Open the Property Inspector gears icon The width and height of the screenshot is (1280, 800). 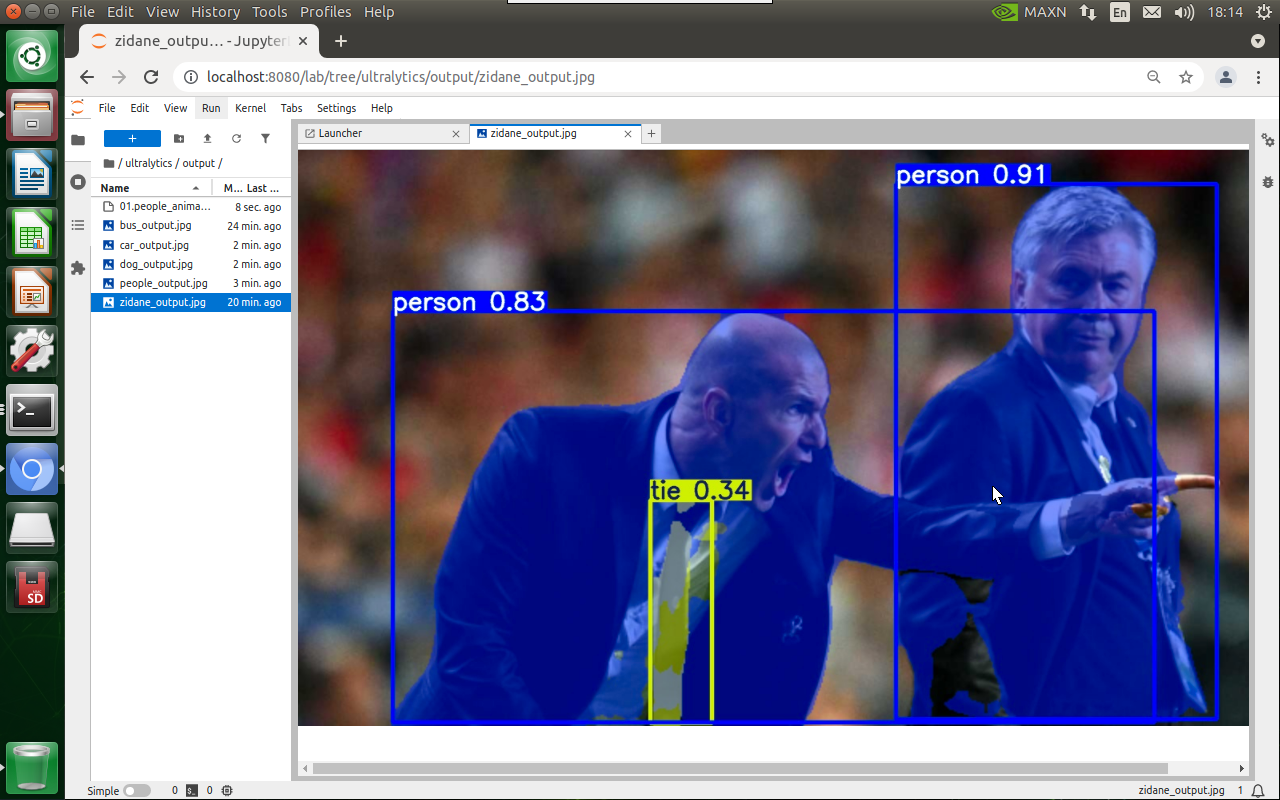[x=1268, y=140]
